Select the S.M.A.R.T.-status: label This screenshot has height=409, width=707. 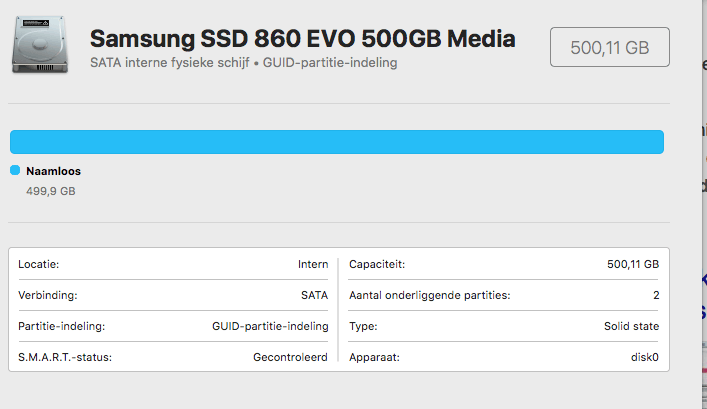tap(65, 357)
